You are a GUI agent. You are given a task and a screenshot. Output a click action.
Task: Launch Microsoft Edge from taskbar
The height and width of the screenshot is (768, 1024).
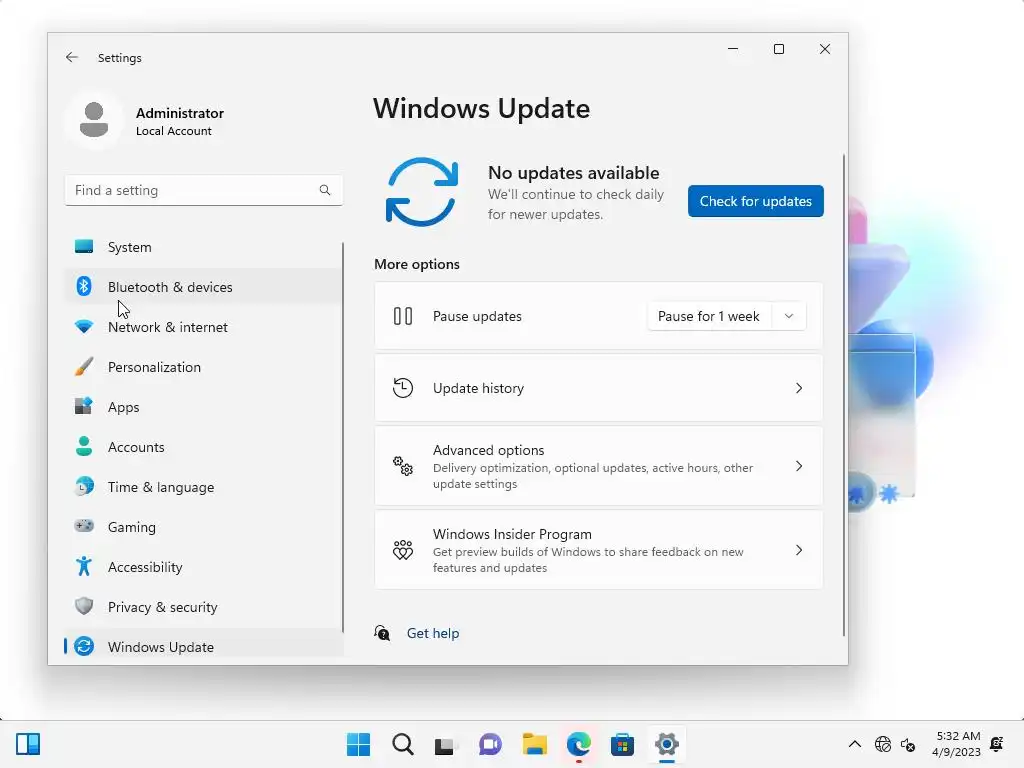click(579, 744)
